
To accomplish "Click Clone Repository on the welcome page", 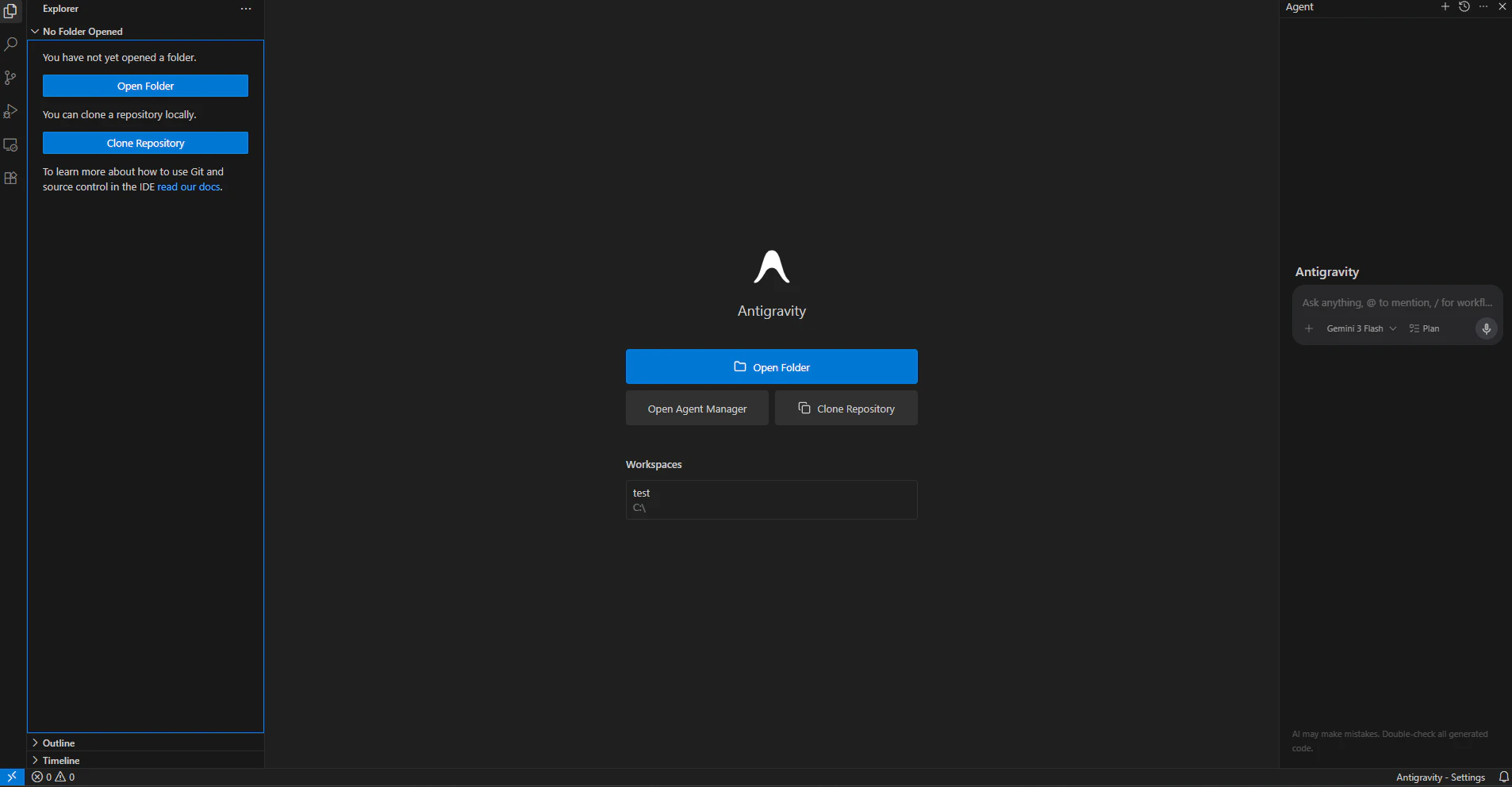I will click(x=846, y=408).
